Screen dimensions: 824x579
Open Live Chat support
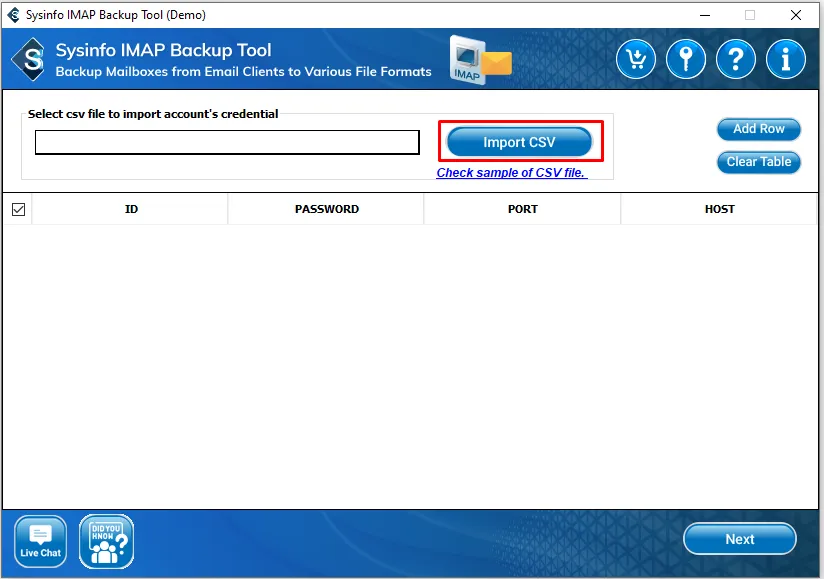click(41, 541)
